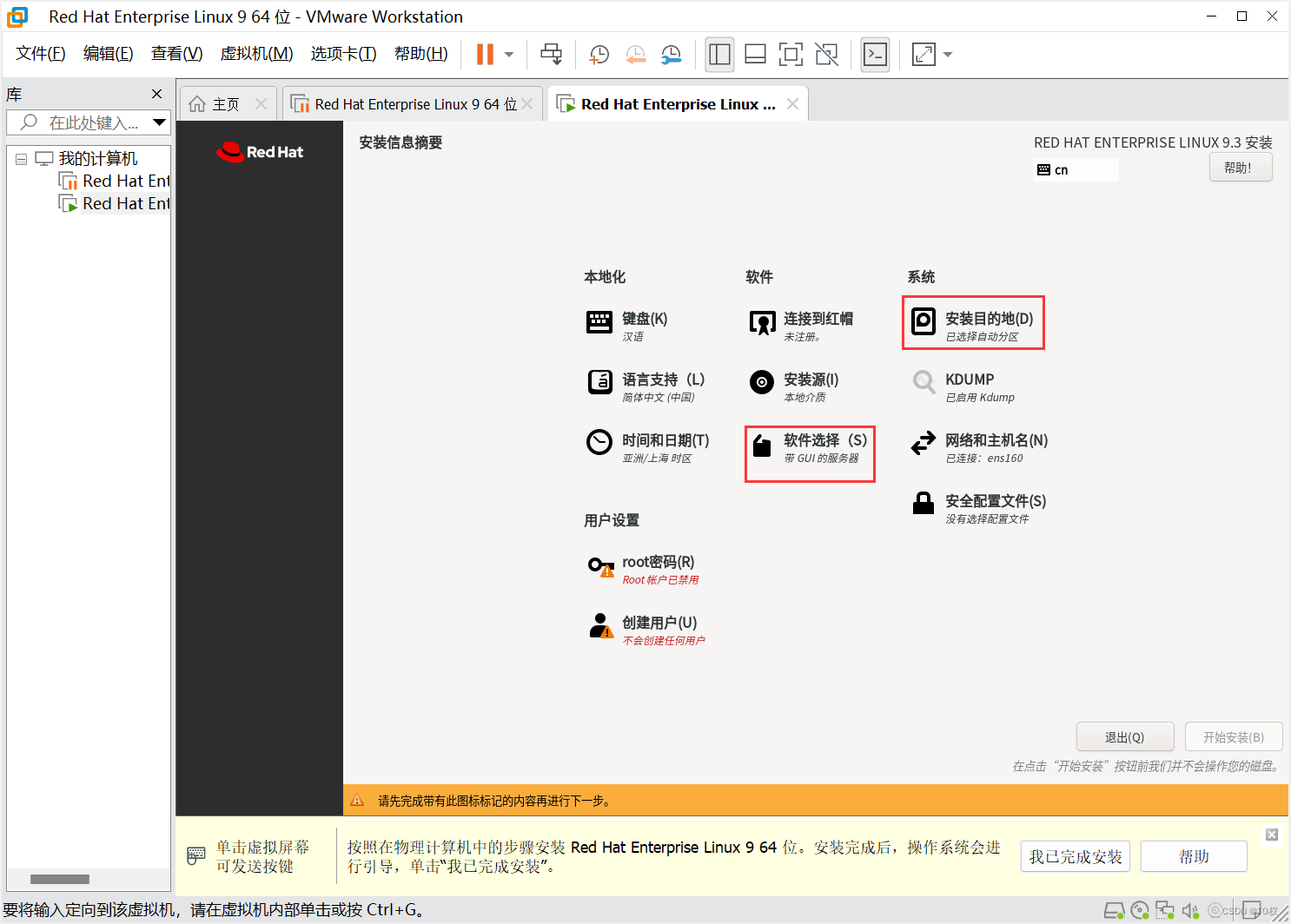Switch to the 主页 tab
1291x924 pixels.
click(x=224, y=102)
